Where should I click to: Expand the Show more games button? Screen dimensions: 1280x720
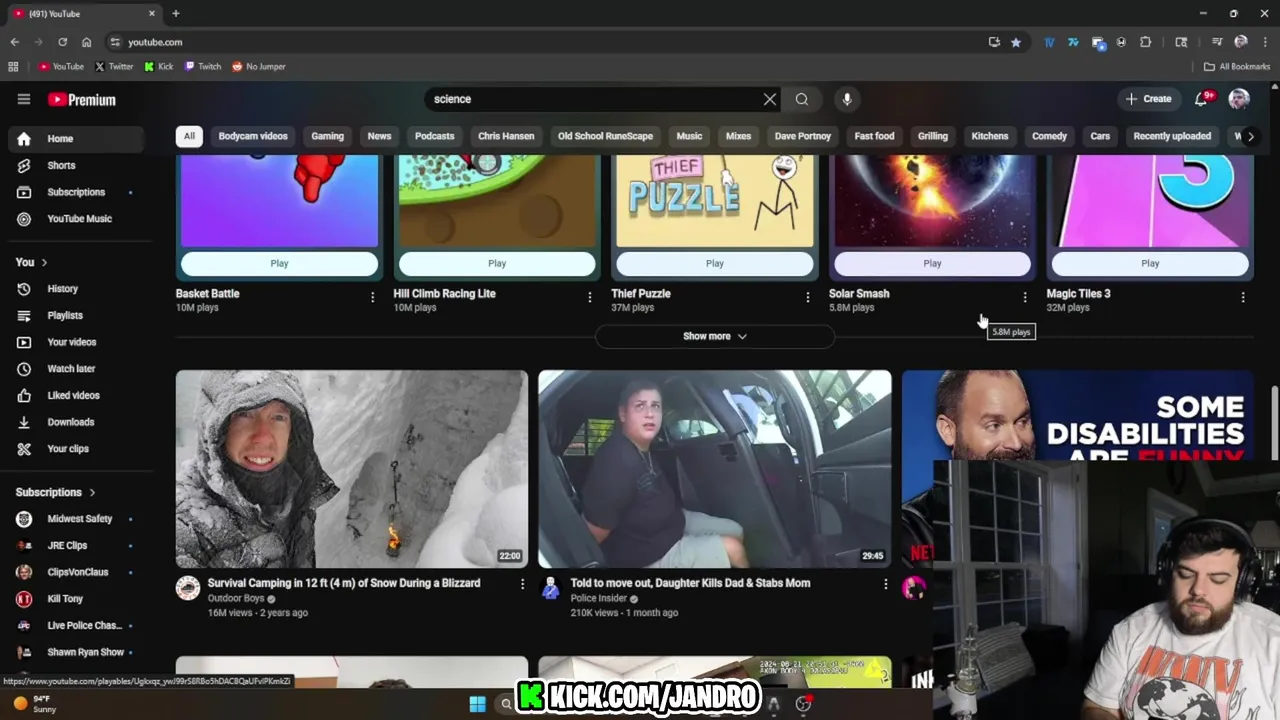pos(714,336)
